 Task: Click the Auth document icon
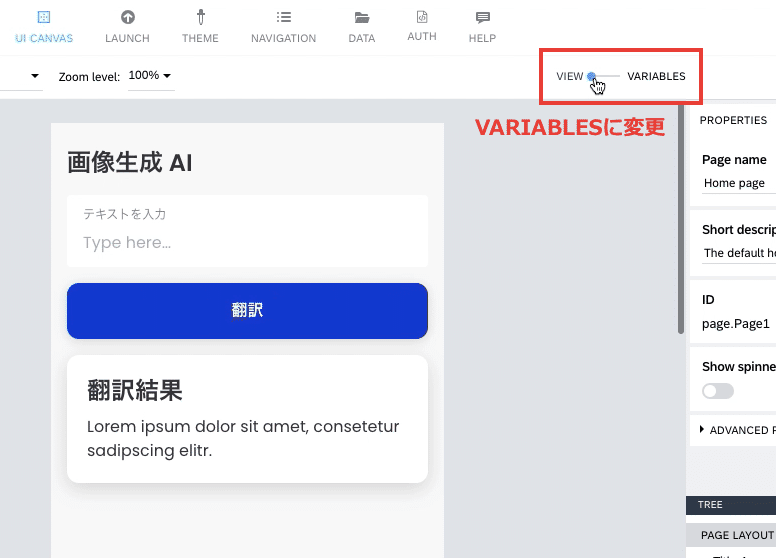(422, 17)
